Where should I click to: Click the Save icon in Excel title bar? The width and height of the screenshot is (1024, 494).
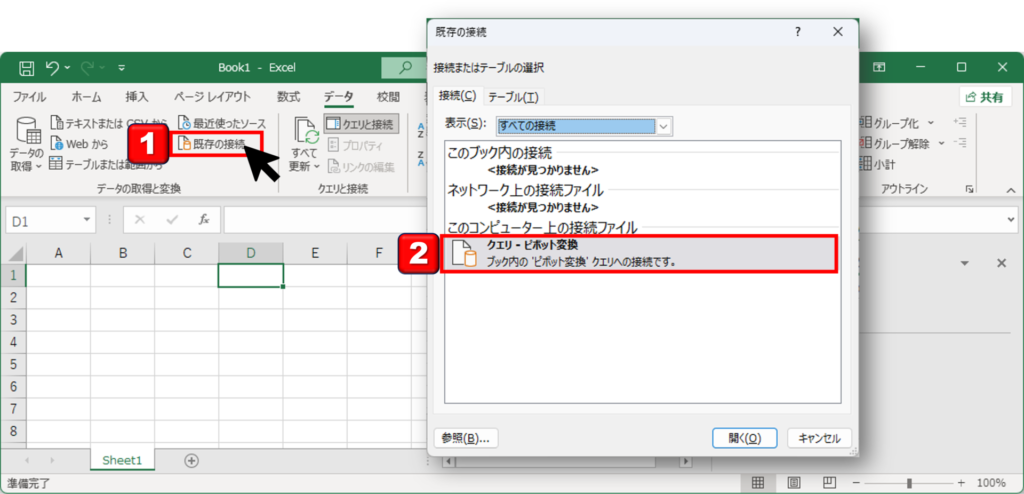point(27,67)
